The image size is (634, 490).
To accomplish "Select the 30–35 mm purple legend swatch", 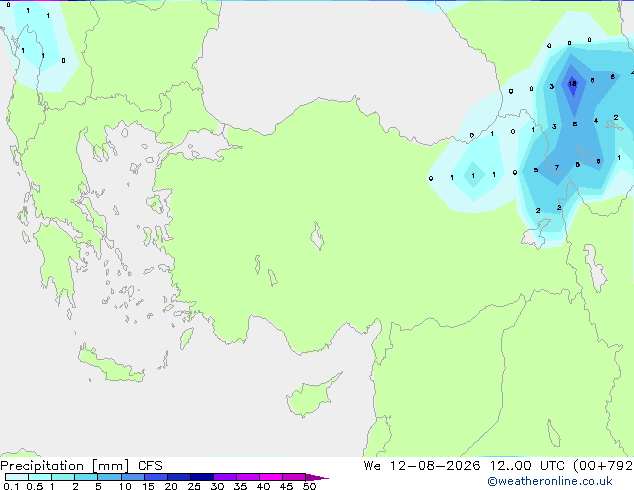I will point(224,477).
